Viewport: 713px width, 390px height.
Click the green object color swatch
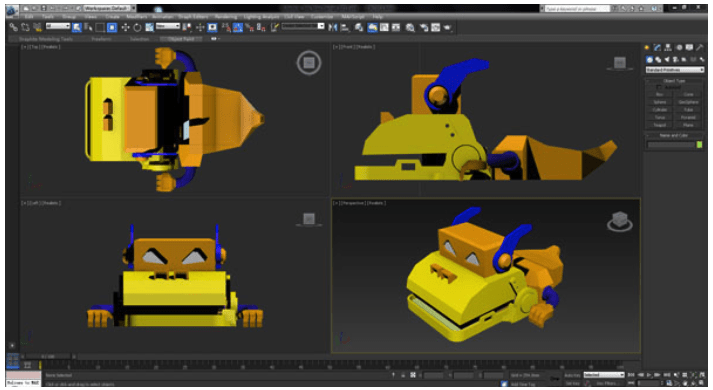699,145
